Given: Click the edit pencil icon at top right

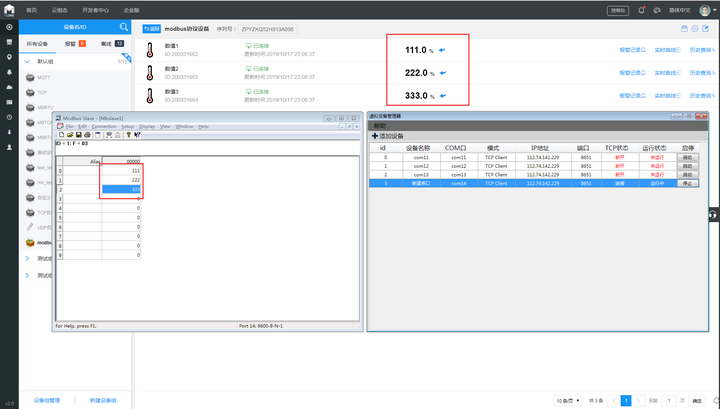Looking at the screenshot, I should pyautogui.click(x=705, y=28).
